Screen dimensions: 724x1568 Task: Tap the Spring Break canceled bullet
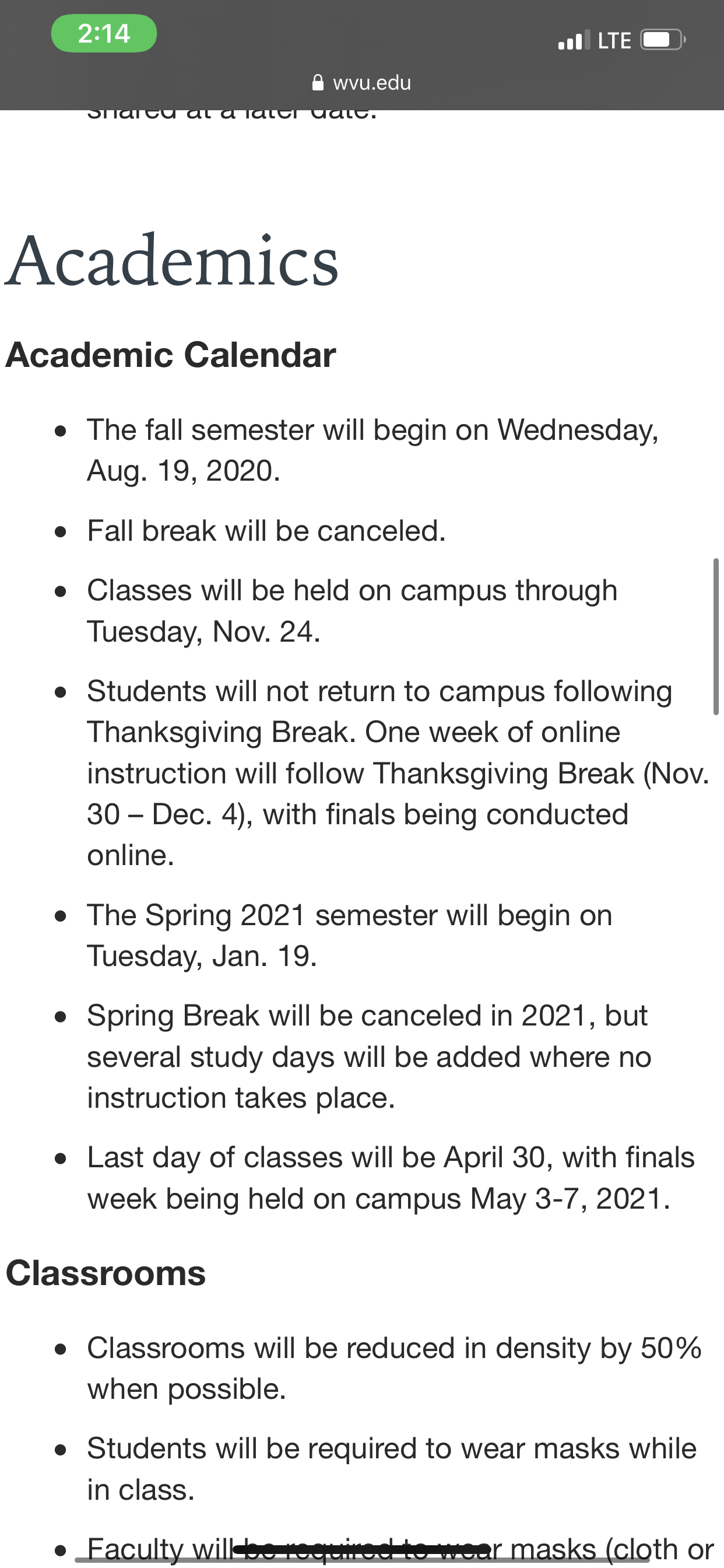(365, 1056)
